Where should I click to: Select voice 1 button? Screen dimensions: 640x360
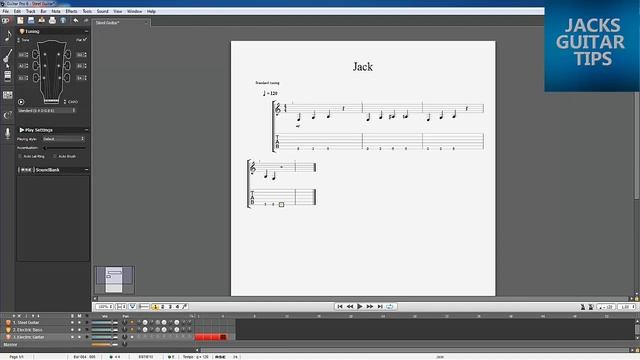[155, 307]
